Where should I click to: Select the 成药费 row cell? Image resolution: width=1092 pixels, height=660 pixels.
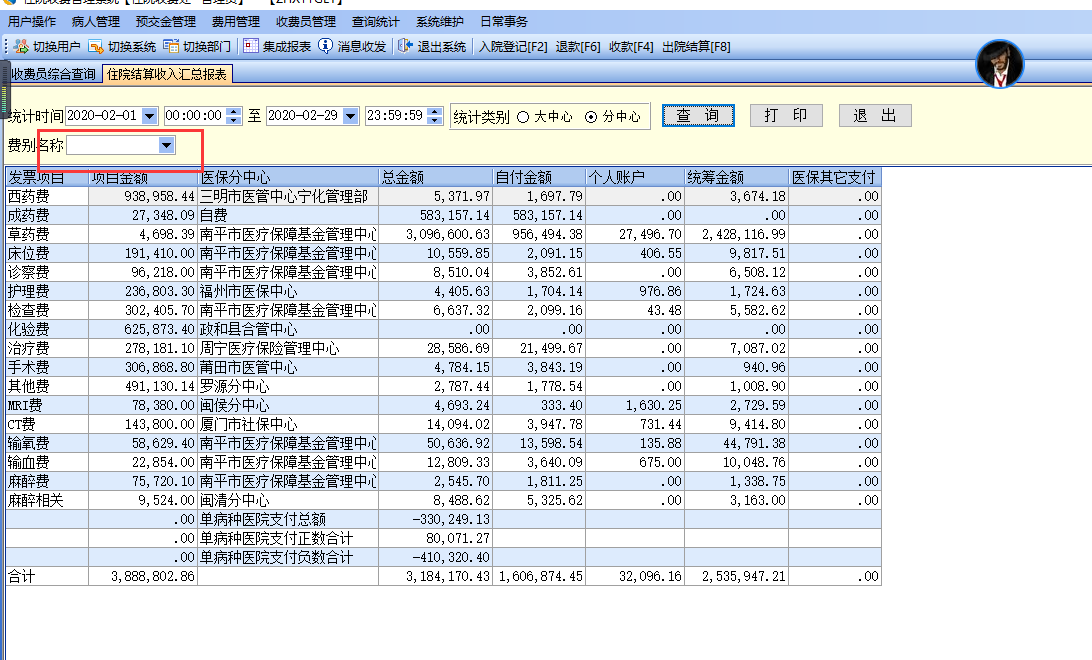(47, 215)
